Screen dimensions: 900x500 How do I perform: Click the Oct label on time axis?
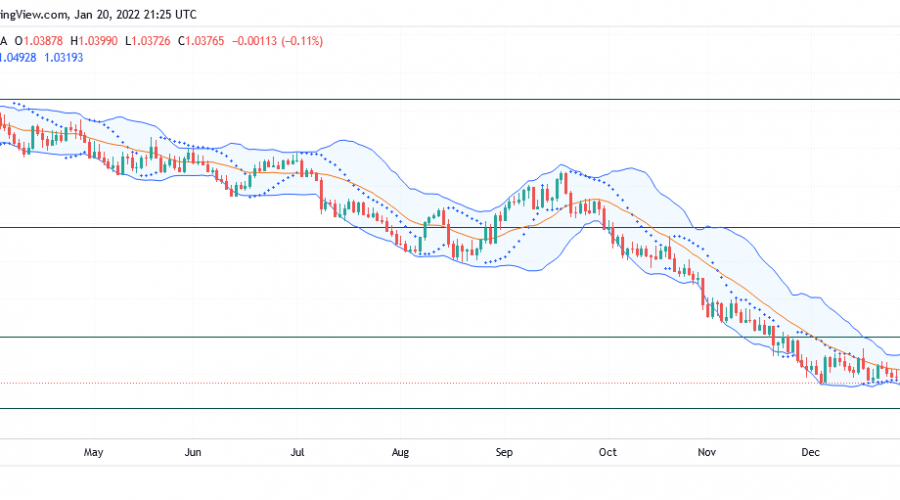click(x=608, y=452)
